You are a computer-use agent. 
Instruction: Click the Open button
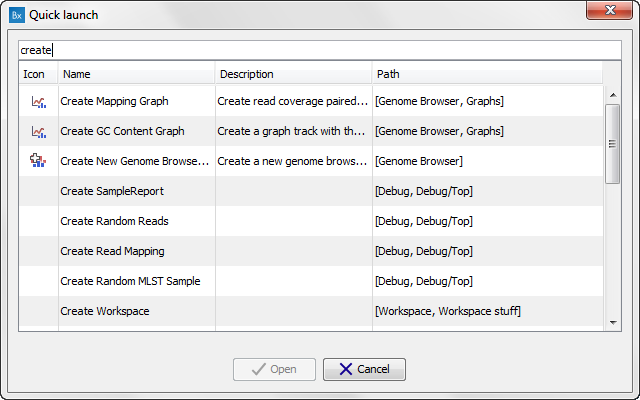click(x=274, y=369)
